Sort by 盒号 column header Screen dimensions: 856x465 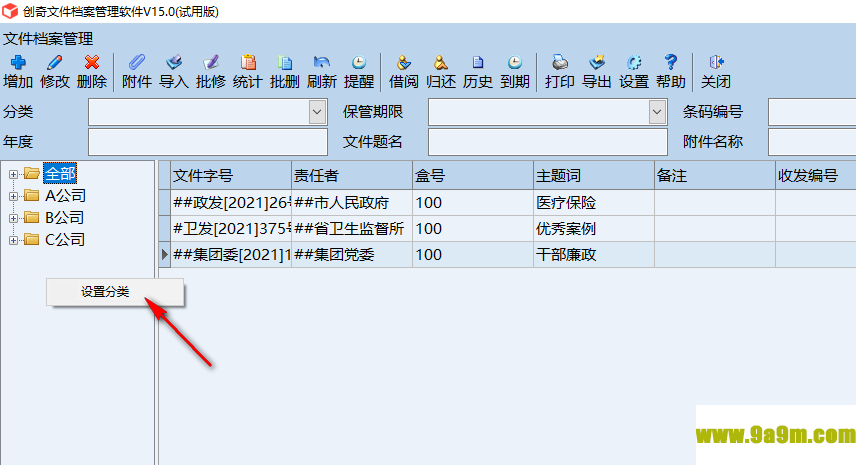point(473,175)
